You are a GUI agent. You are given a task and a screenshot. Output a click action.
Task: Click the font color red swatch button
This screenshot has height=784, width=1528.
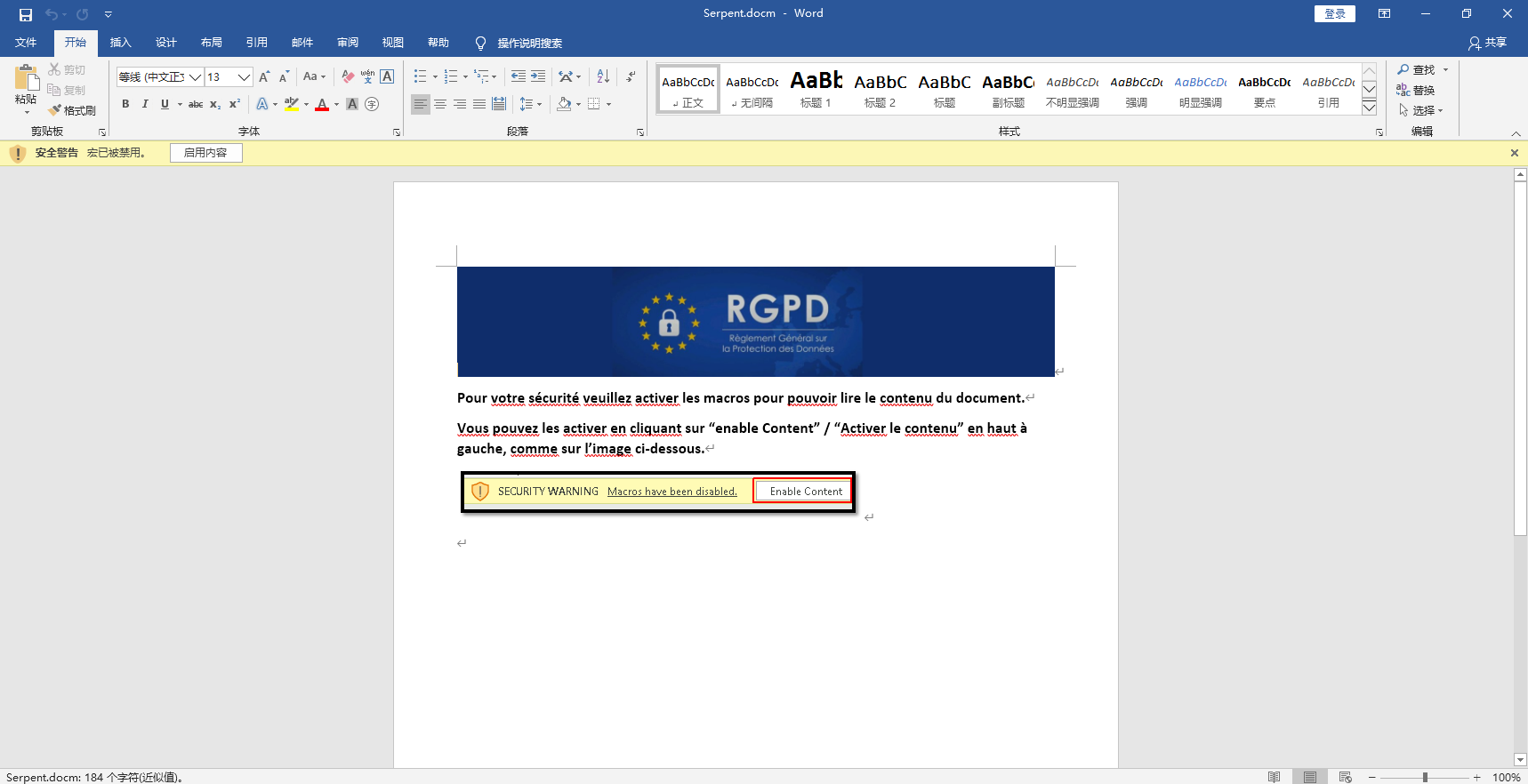pos(322,104)
